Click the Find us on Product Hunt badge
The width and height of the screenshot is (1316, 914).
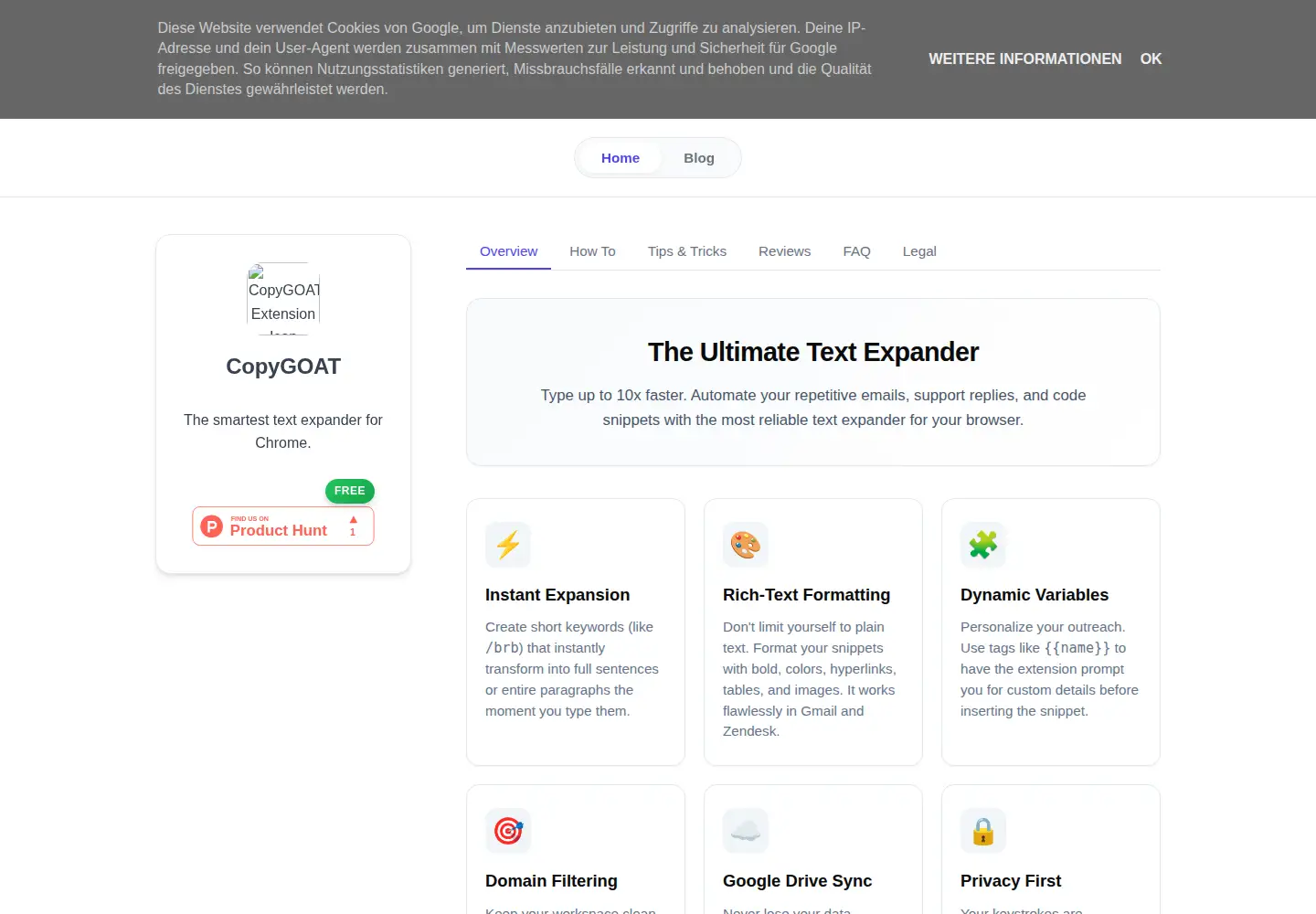(283, 526)
